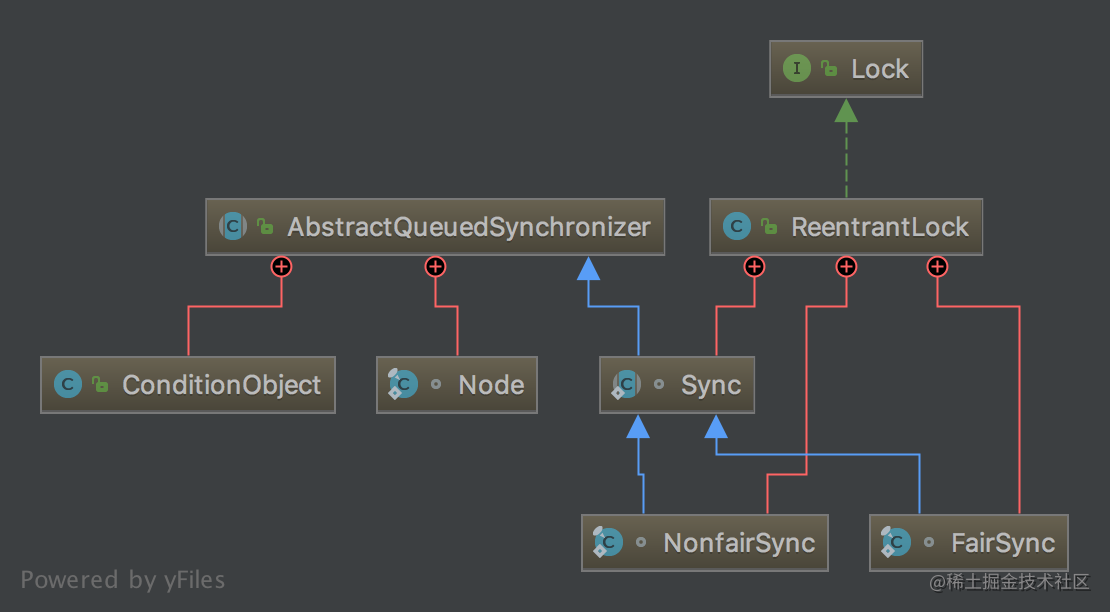Click the package-private dot icon on FairSync
The height and width of the screenshot is (612, 1110).
(929, 542)
